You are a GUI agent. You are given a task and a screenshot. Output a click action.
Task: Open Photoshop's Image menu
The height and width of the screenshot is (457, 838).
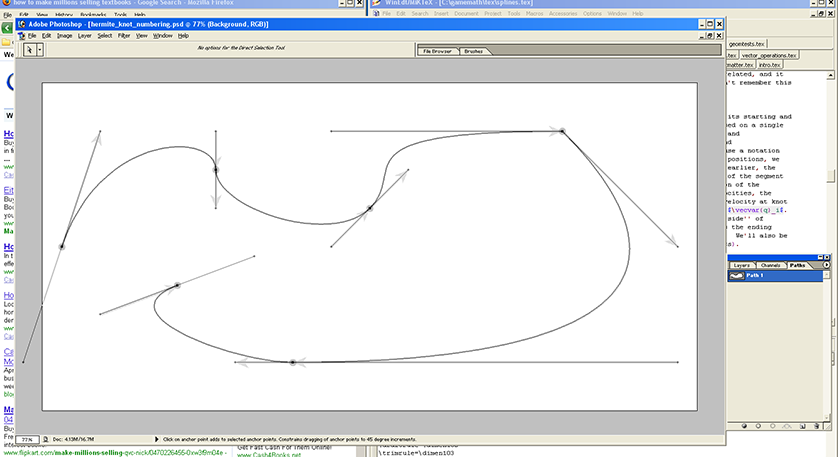[x=64, y=36]
